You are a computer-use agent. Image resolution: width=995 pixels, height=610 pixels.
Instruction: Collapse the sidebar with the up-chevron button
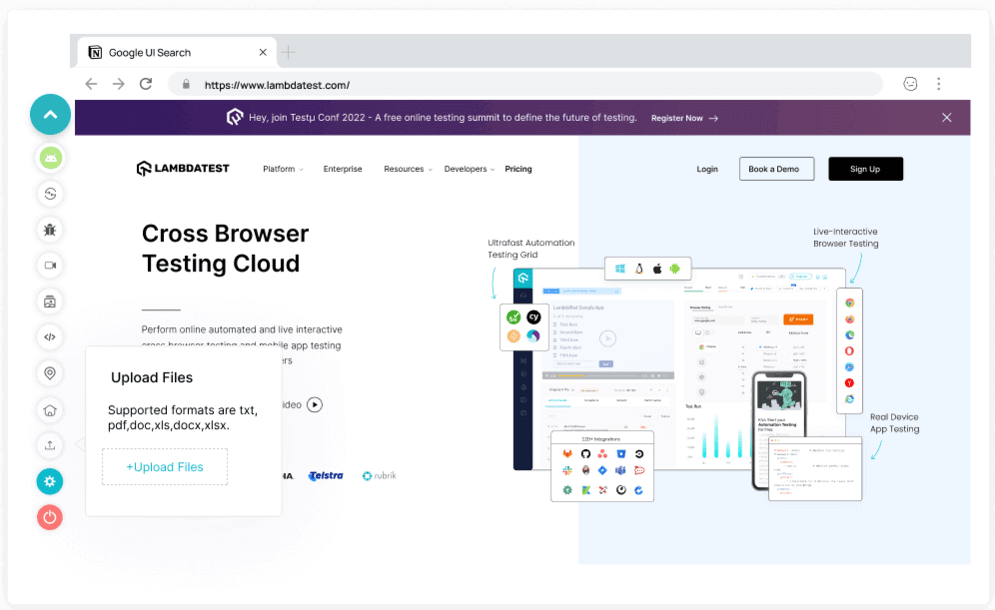click(50, 114)
